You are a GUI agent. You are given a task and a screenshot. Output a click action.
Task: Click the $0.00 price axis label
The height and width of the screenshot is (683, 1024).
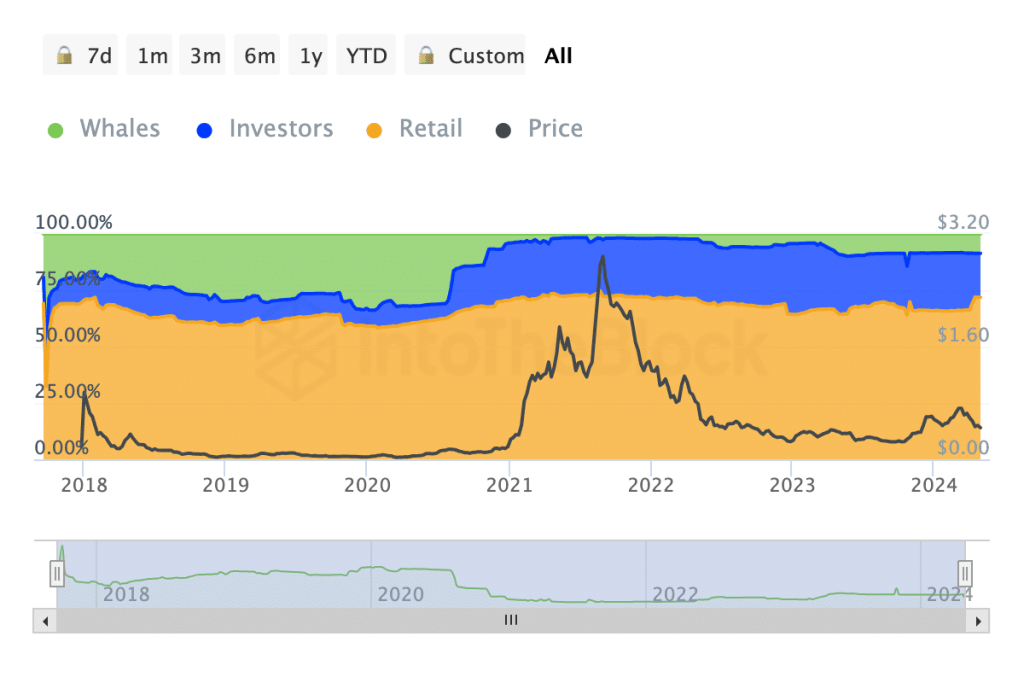(963, 448)
